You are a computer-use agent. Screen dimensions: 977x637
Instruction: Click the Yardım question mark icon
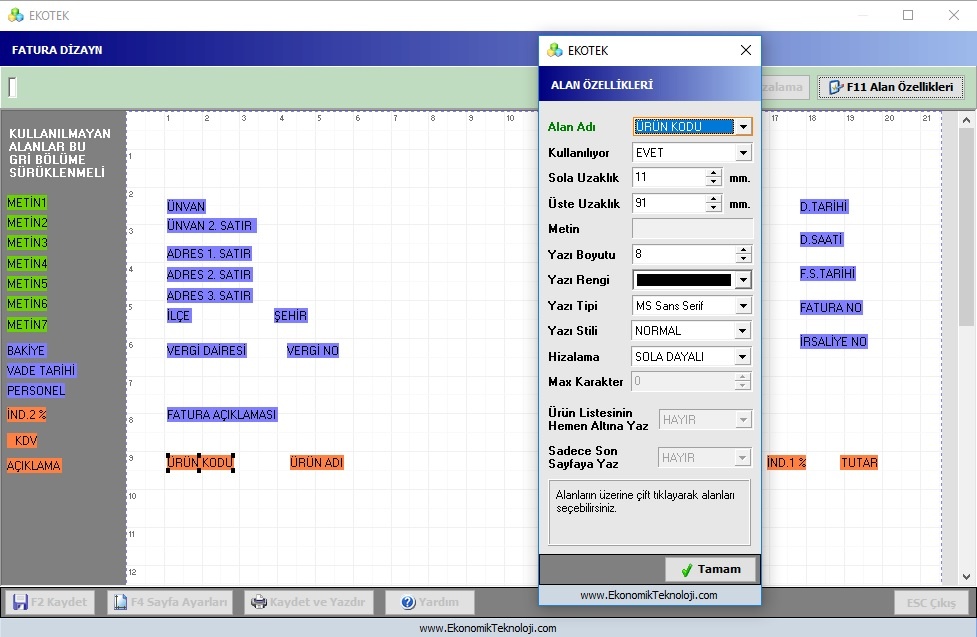coord(408,602)
